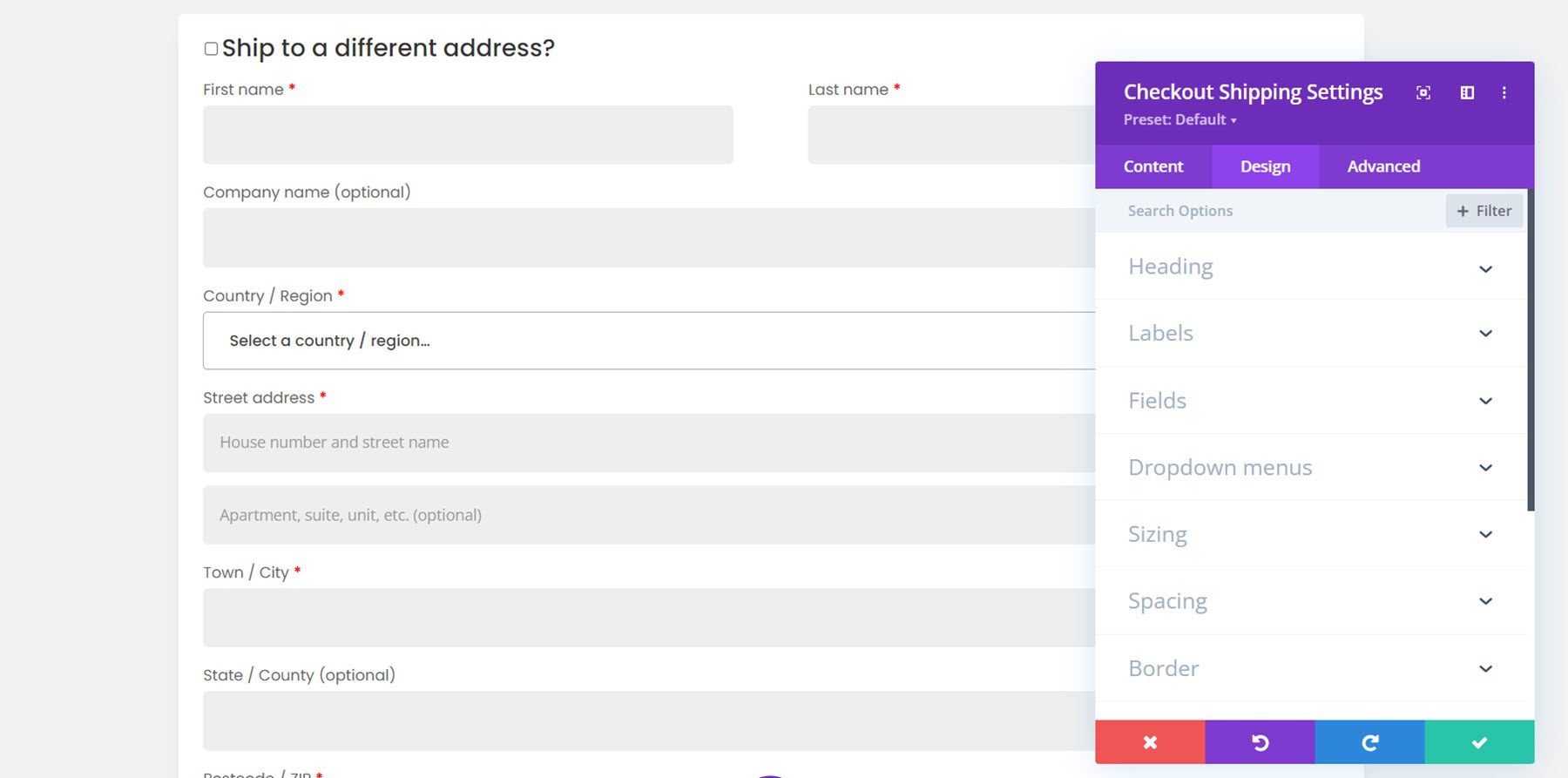
Task: Discard changes with the red X button
Action: pyautogui.click(x=1150, y=742)
